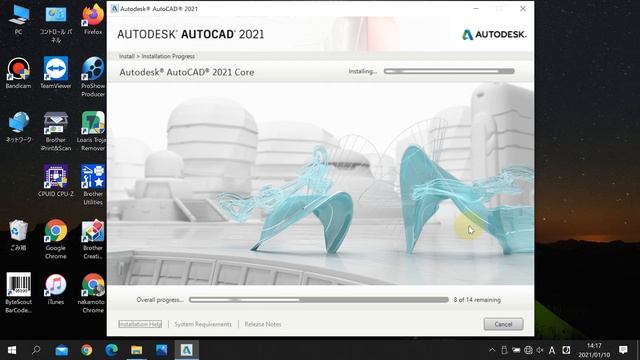Image resolution: width=640 pixels, height=360 pixels.
Task: Click the Overall progress bar
Action: tap(319, 300)
